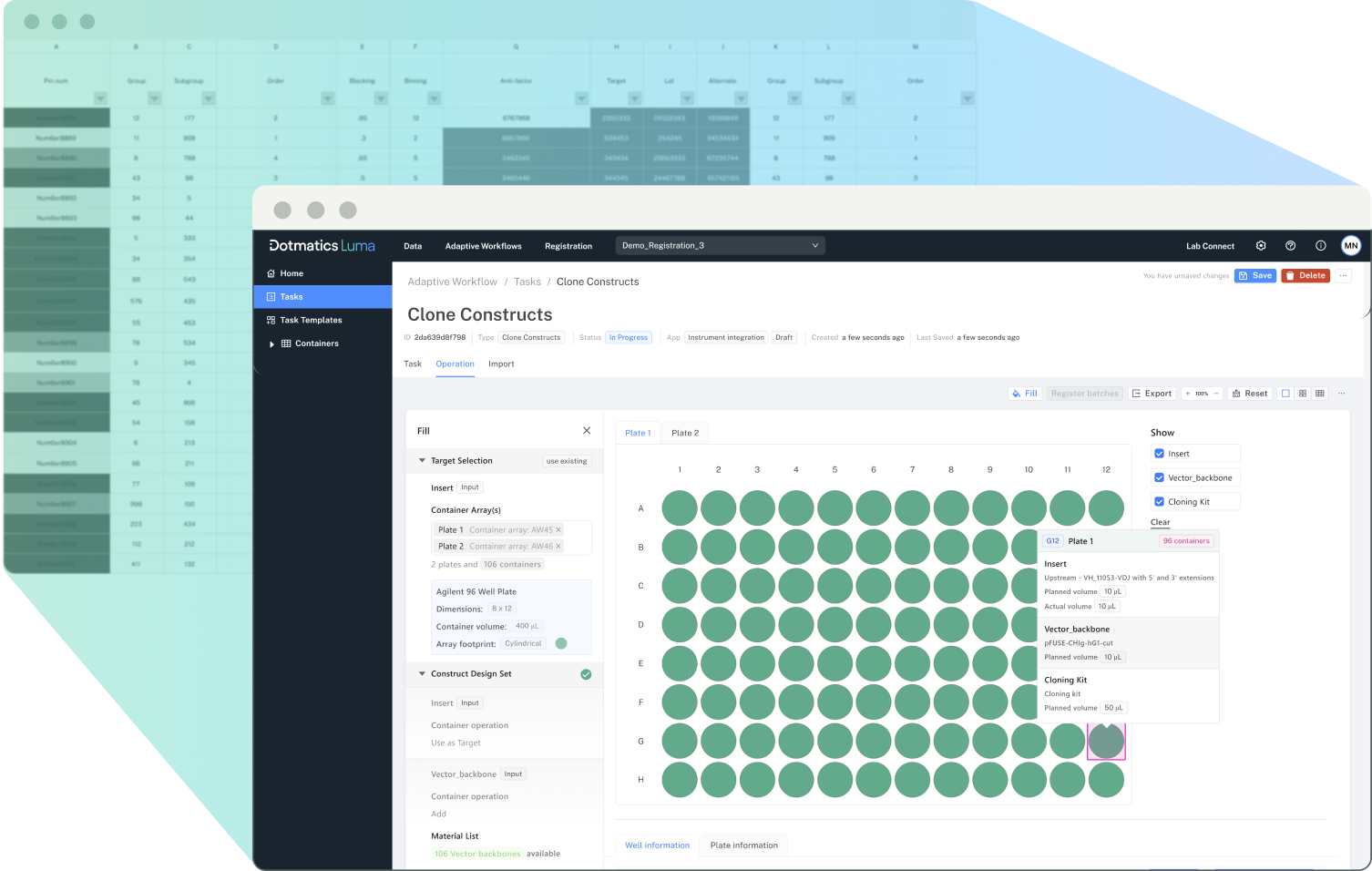Click the Reset plate icon
Viewport: 1372px width, 871px height.
[x=1235, y=393]
